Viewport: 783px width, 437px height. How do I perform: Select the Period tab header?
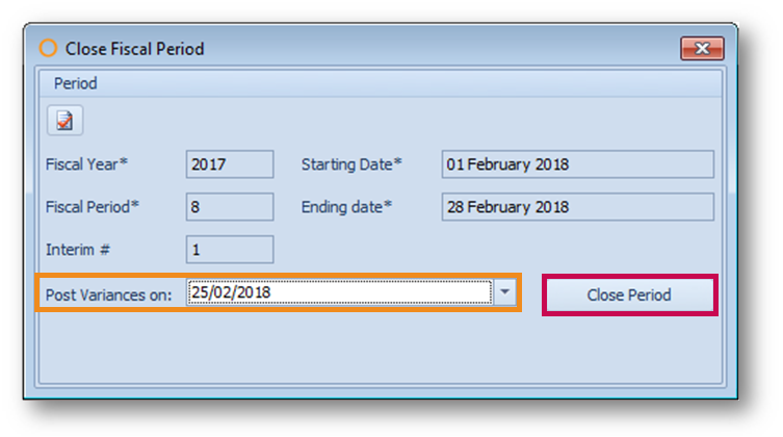pos(75,83)
